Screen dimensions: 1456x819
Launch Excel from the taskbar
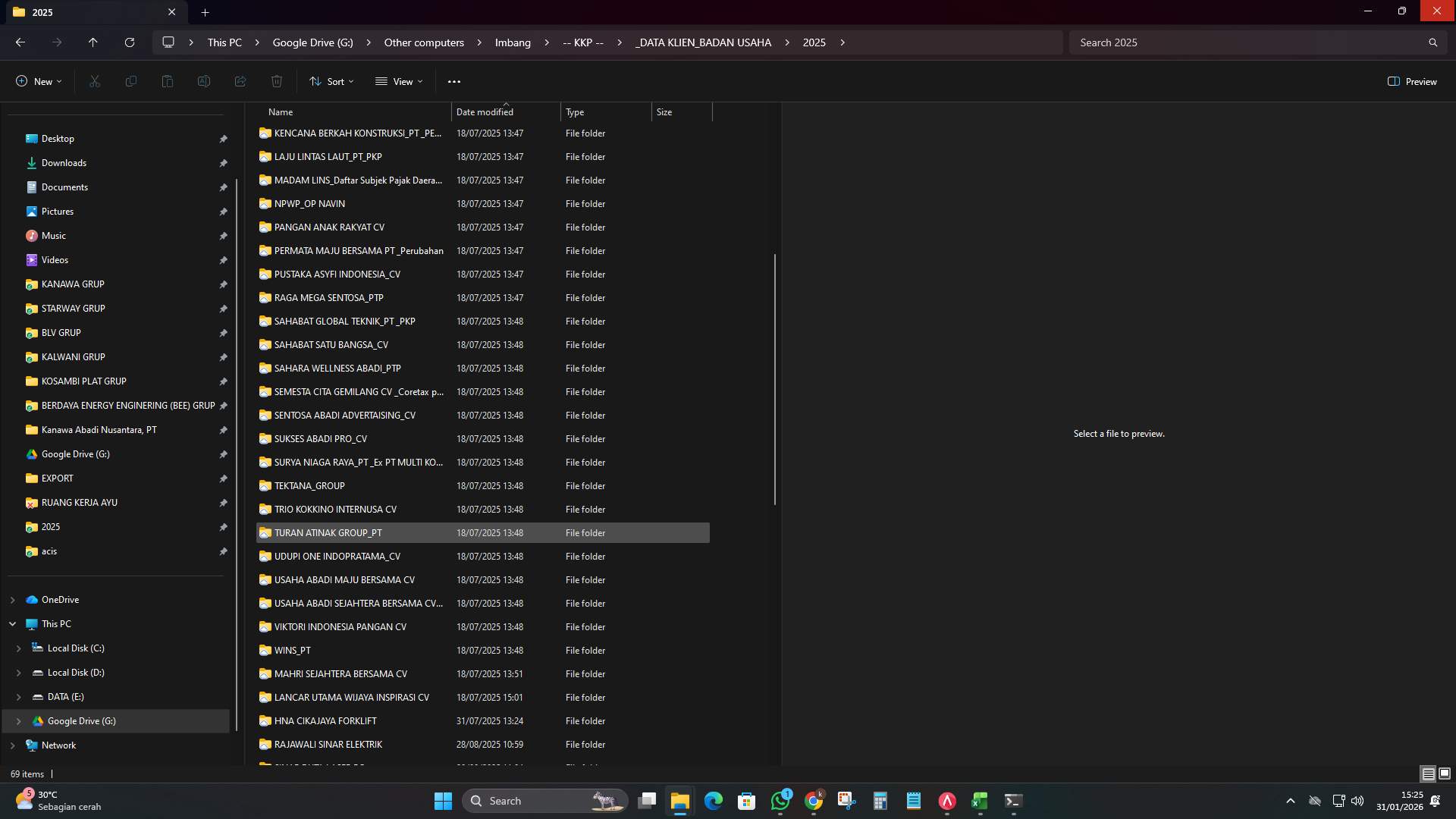coord(978,800)
